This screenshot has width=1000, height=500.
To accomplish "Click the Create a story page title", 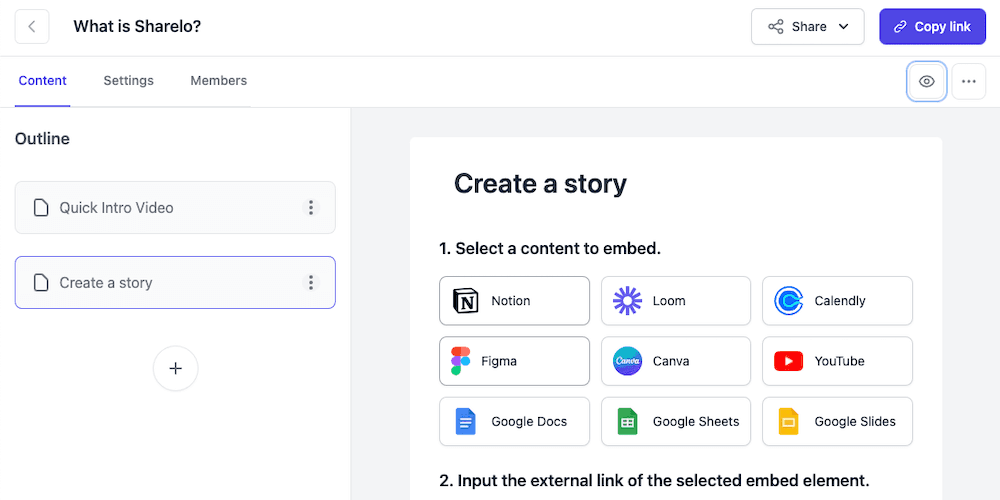I will [540, 184].
